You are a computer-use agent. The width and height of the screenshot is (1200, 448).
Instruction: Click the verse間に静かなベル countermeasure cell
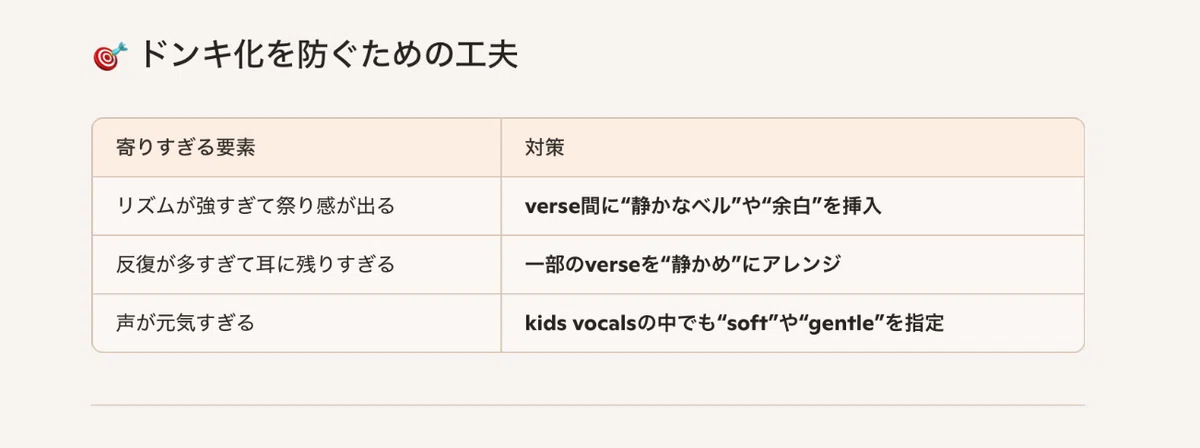[x=792, y=206]
